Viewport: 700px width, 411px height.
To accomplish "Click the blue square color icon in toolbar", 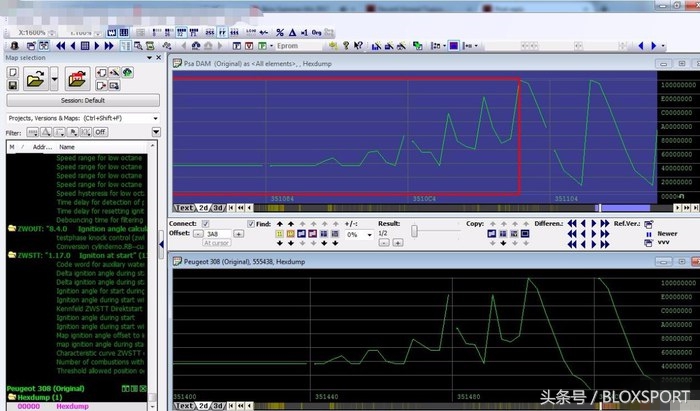I will (x=453, y=45).
